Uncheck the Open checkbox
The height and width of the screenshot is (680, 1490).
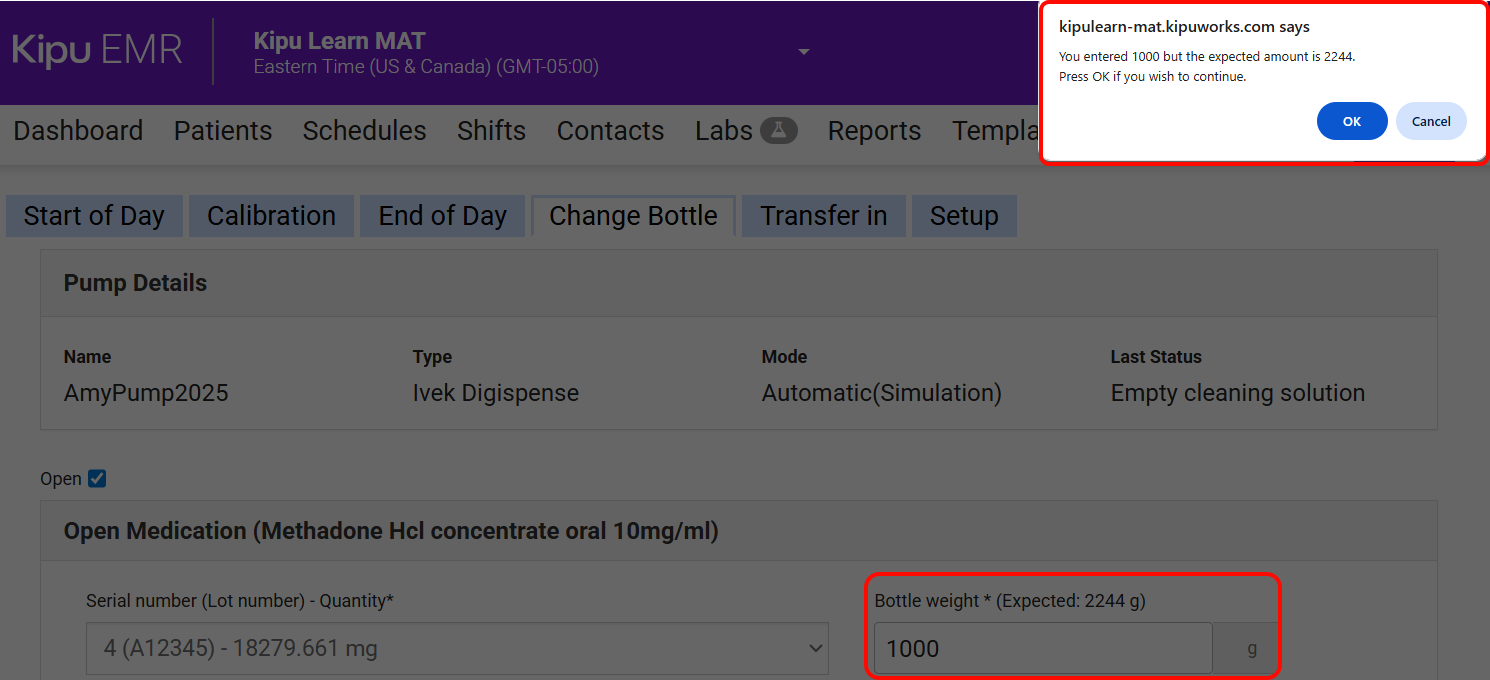tap(97, 479)
